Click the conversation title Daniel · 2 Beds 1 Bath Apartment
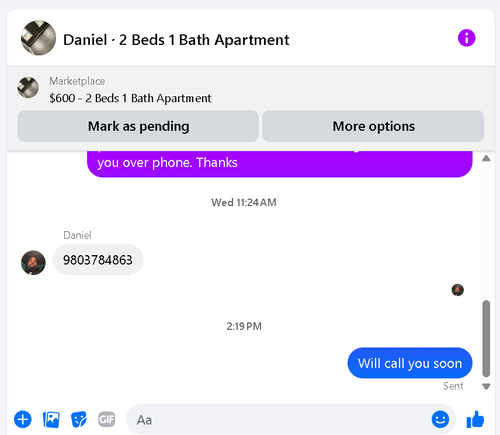This screenshot has width=500, height=435. click(x=176, y=40)
